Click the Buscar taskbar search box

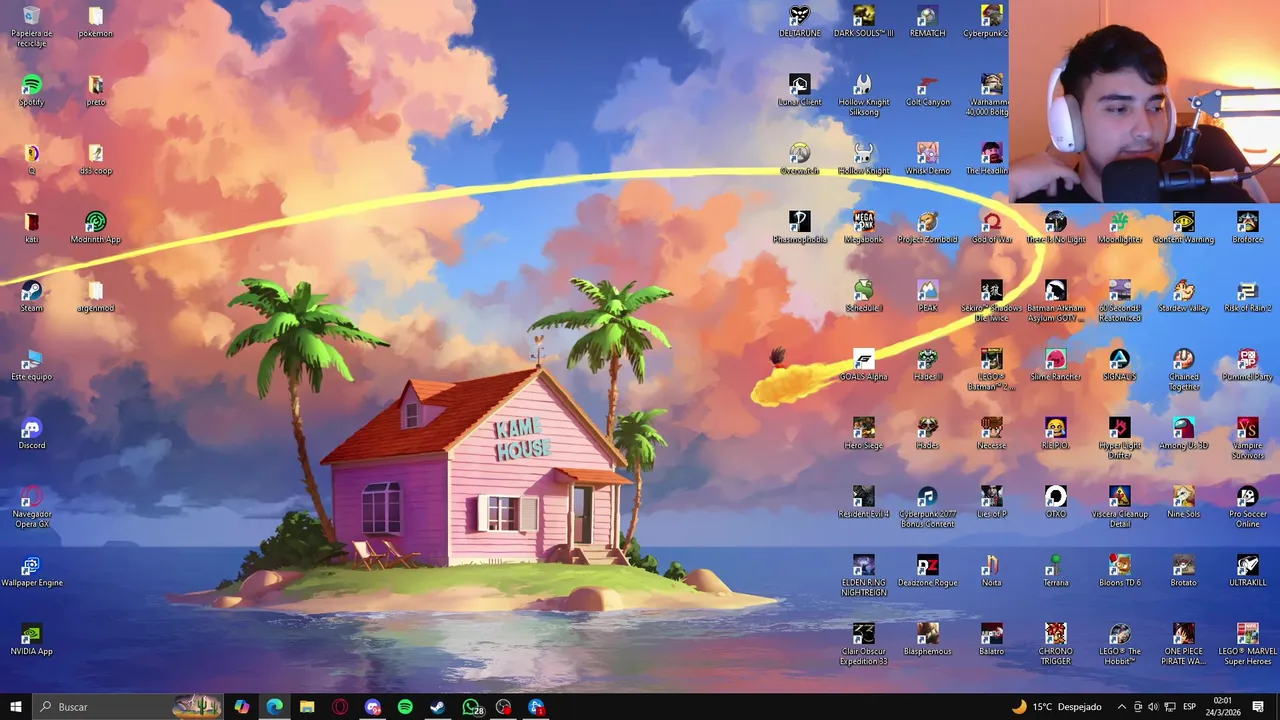coord(127,707)
